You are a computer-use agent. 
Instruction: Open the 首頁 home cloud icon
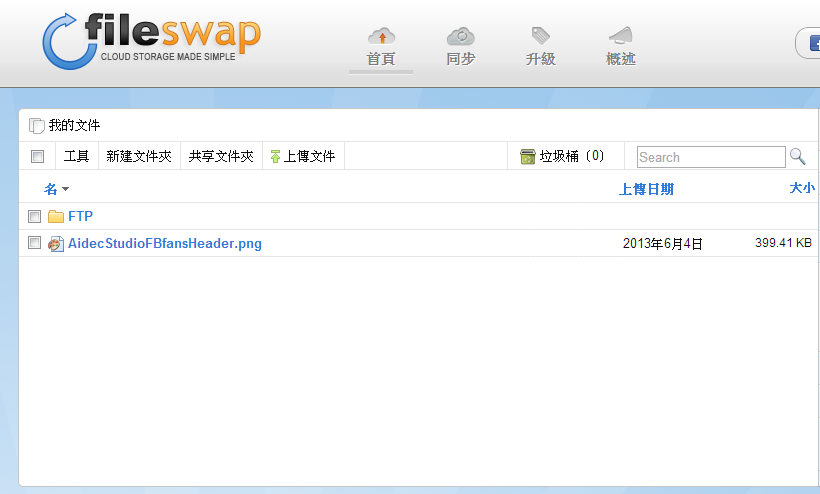point(381,37)
